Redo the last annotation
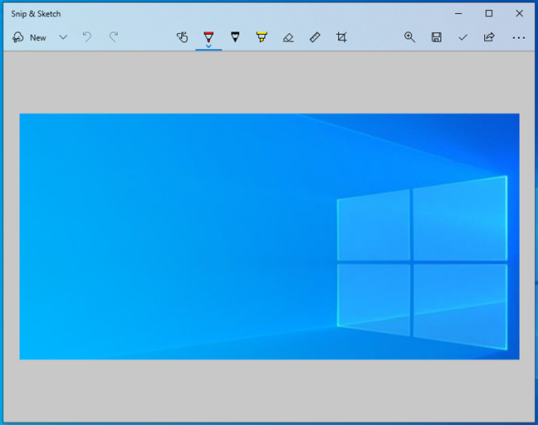538x425 pixels. 114,37
